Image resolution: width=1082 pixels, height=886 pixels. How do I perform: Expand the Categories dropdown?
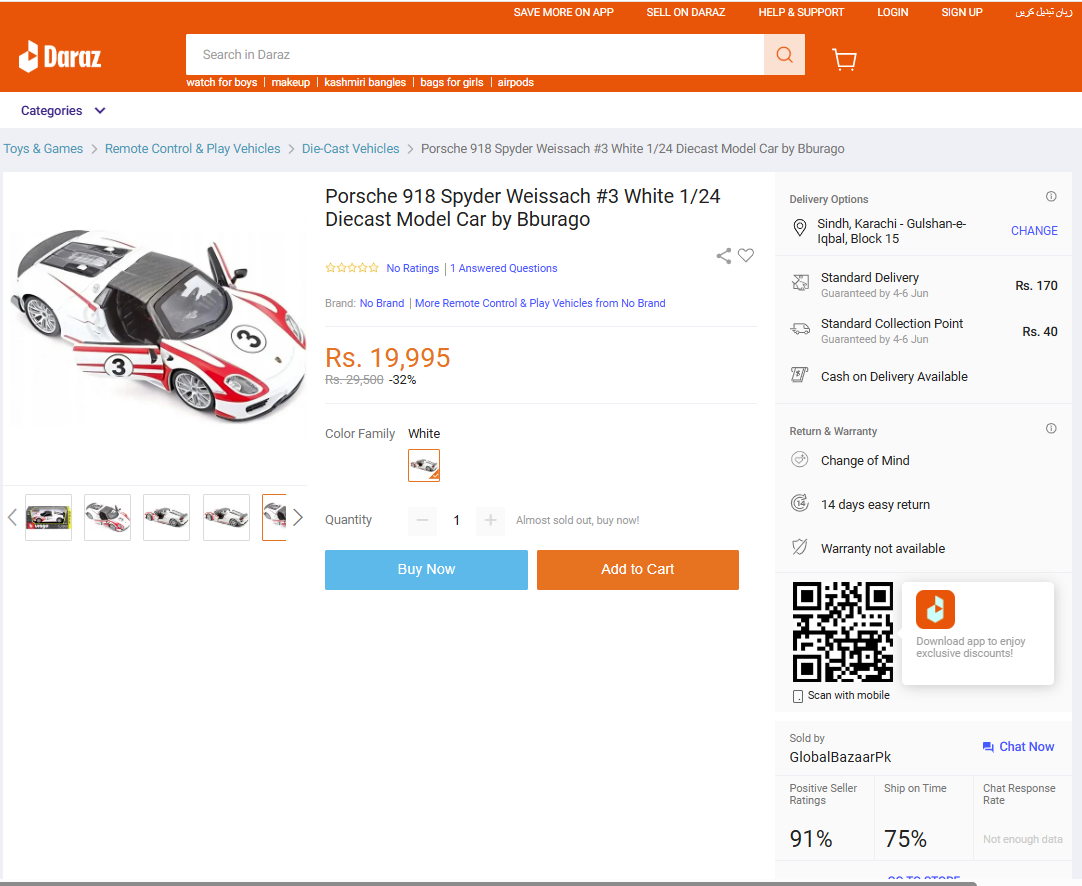pyautogui.click(x=63, y=111)
